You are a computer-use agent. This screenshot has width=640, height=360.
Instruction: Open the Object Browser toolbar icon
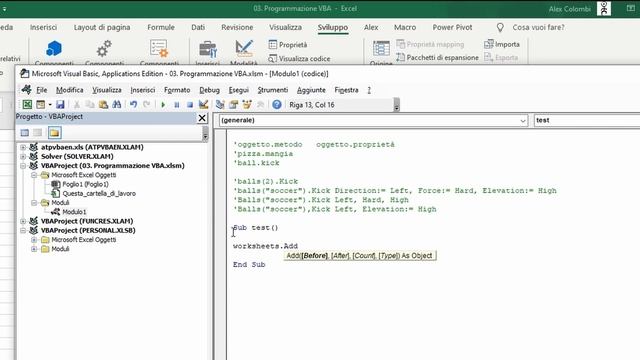[x=247, y=105]
